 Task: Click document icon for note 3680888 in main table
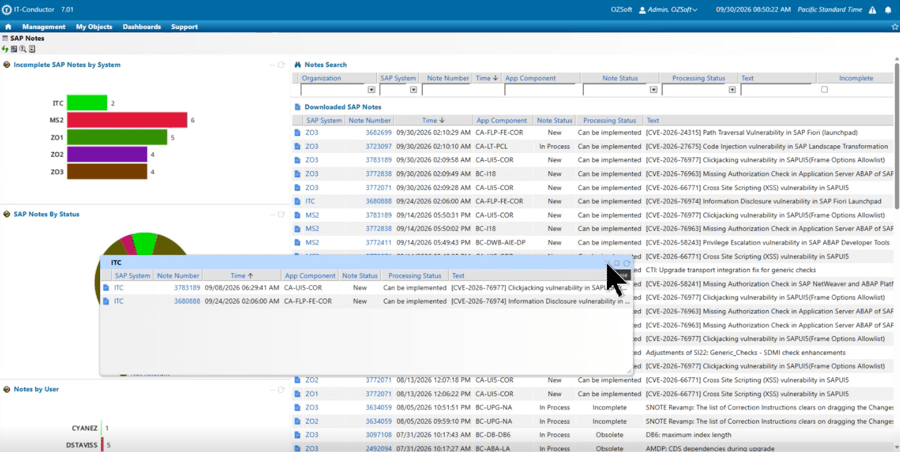click(297, 202)
